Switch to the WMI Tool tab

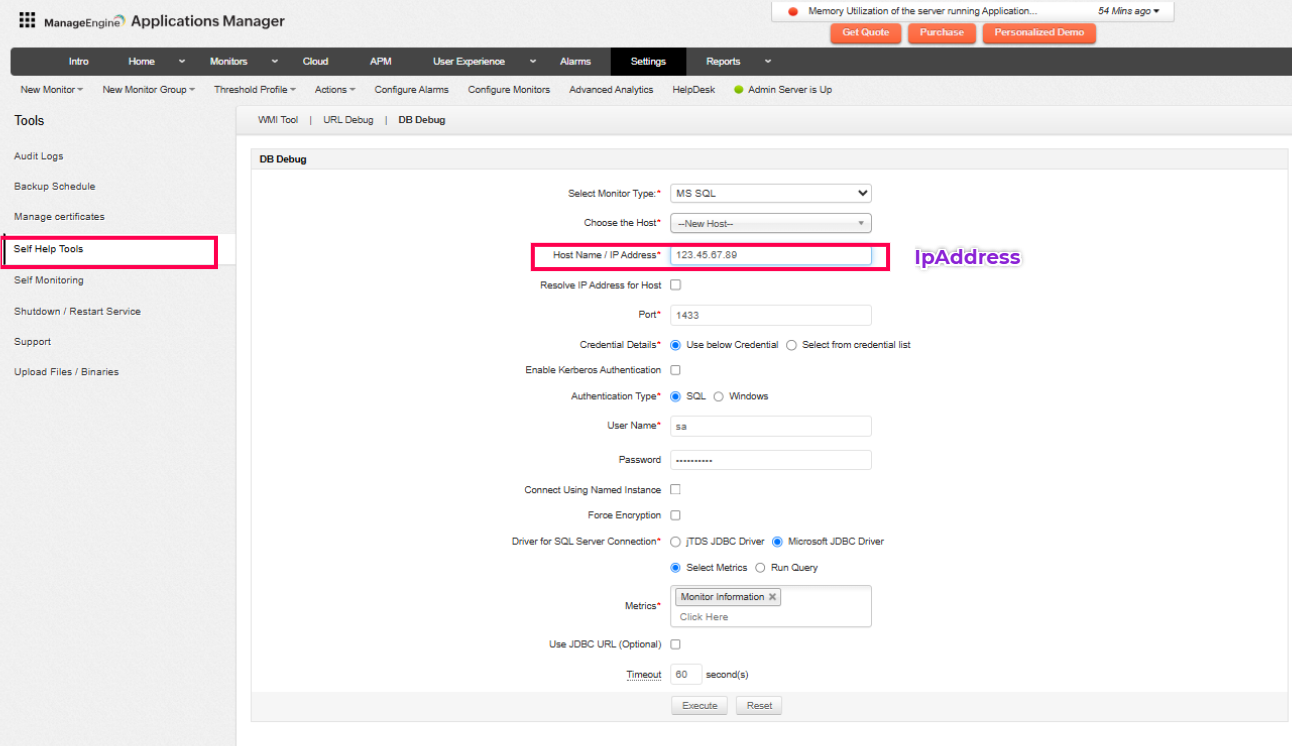pos(278,120)
